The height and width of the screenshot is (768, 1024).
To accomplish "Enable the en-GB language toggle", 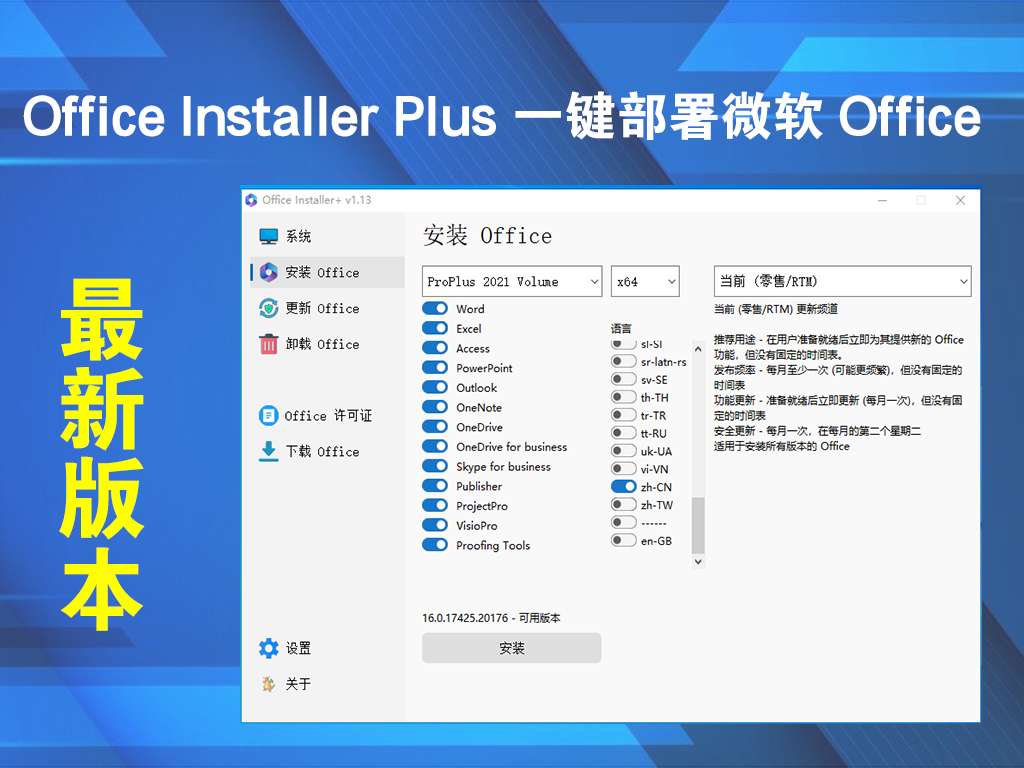I will (x=624, y=540).
